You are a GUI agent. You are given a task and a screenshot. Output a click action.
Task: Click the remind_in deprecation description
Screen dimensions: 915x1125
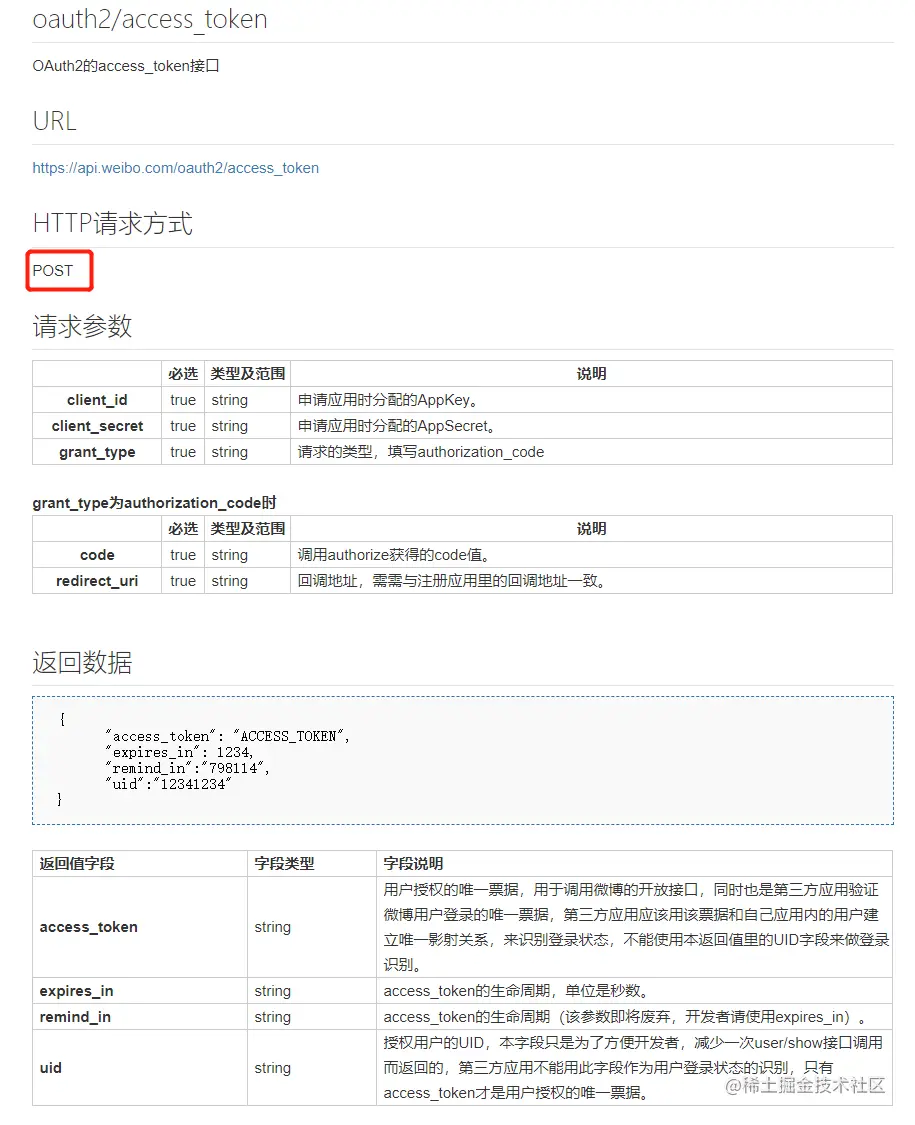(624, 1016)
